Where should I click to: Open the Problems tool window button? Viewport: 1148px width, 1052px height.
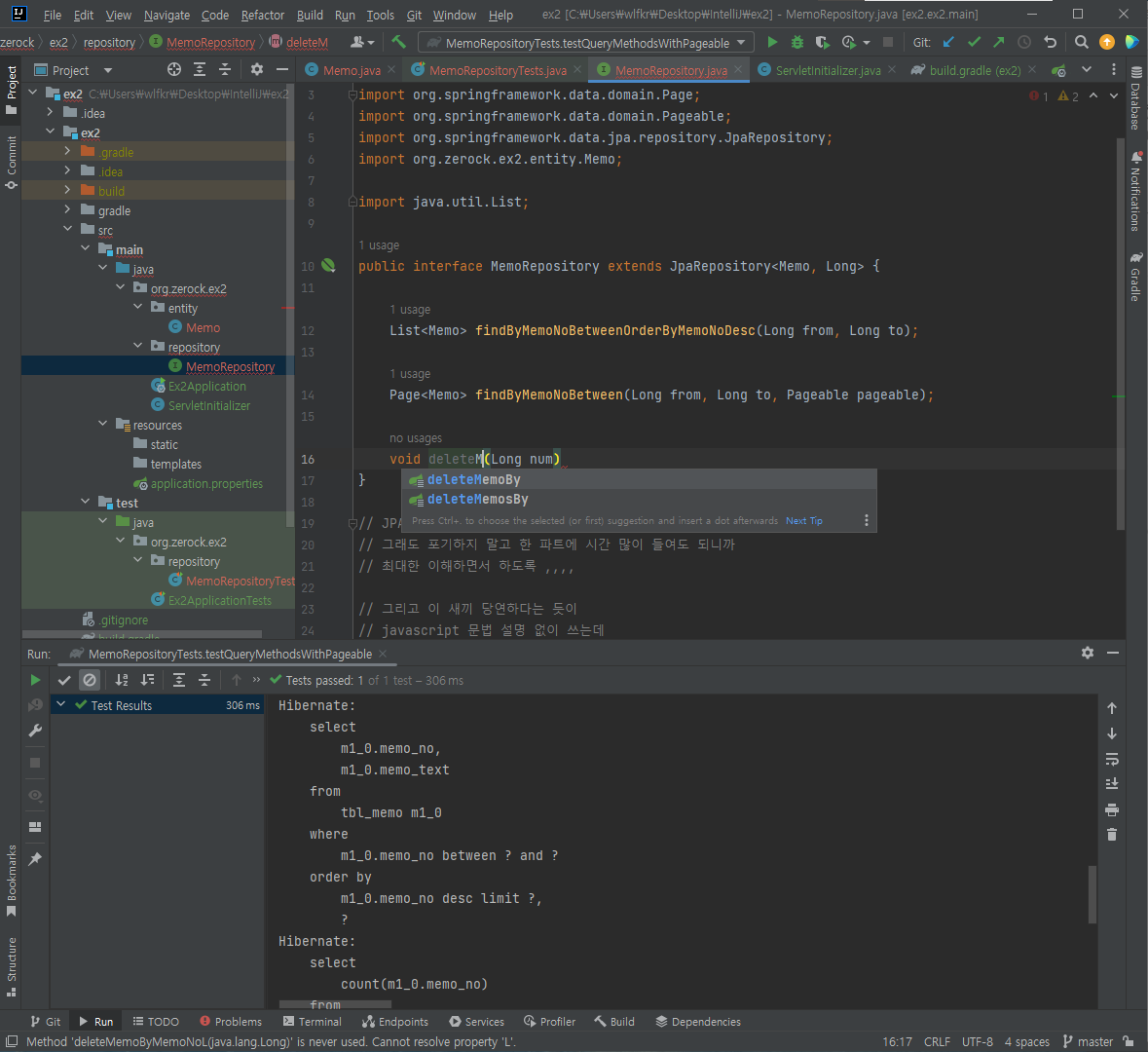click(231, 1021)
